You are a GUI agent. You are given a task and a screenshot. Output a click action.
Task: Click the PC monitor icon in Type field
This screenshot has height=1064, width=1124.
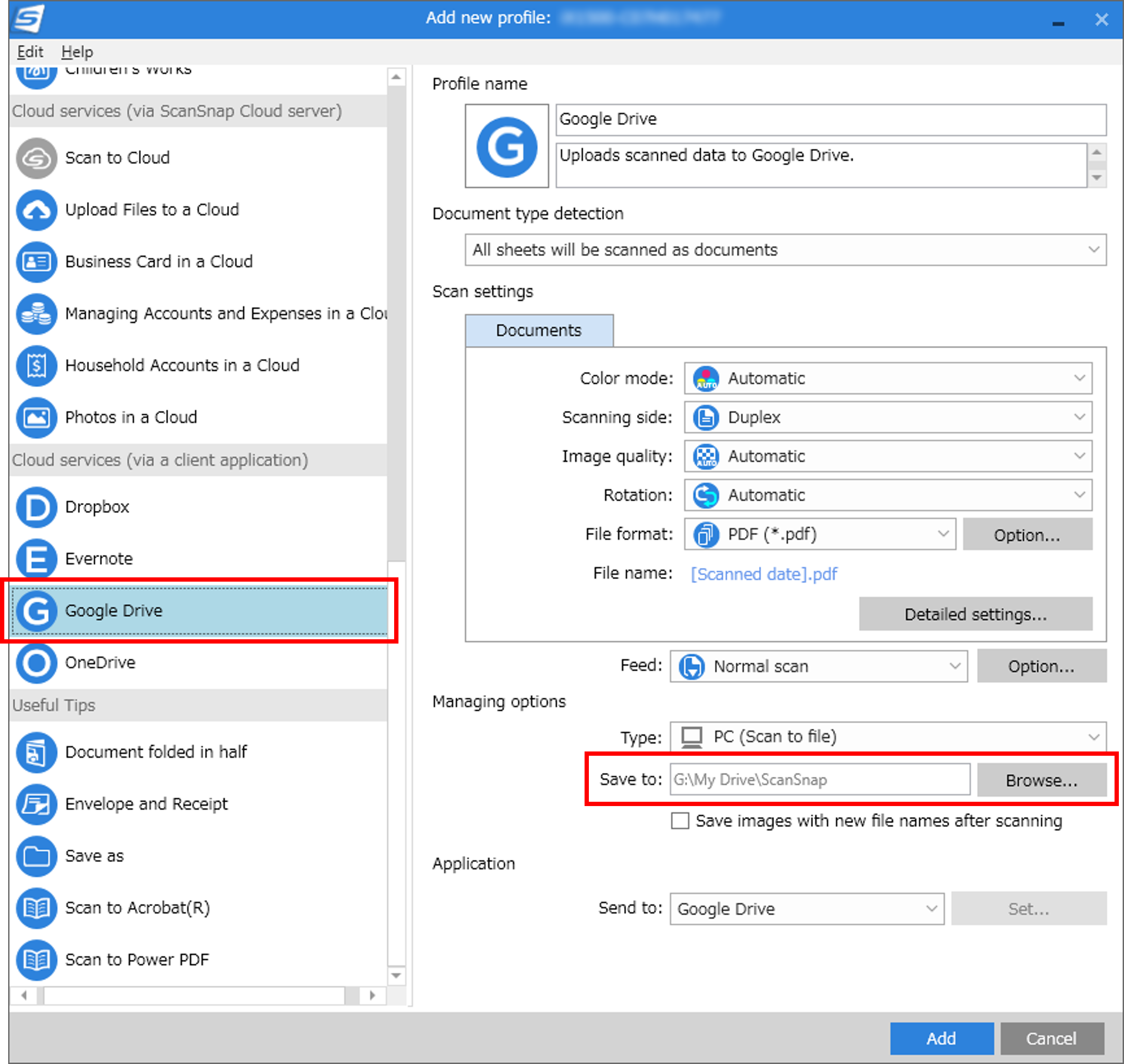692,737
